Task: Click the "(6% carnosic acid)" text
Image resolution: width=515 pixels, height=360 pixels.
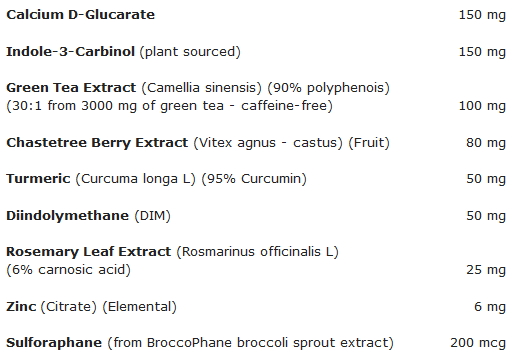Action: 68,270
